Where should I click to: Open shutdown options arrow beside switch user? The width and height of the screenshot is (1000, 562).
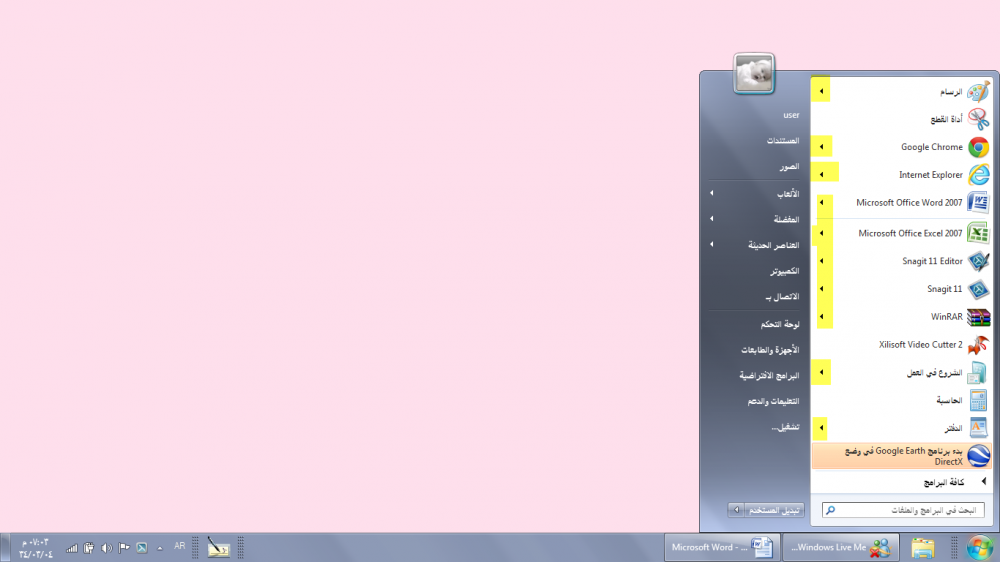pos(737,510)
